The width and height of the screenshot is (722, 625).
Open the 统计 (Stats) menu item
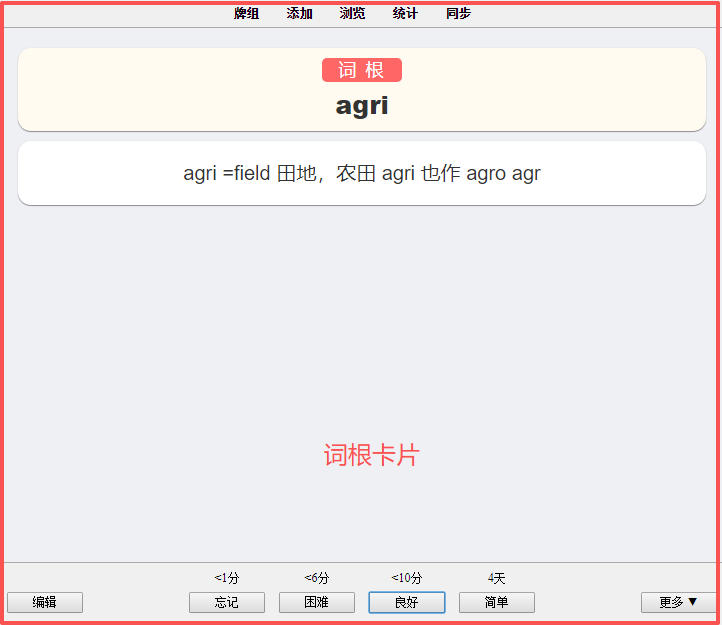(405, 13)
